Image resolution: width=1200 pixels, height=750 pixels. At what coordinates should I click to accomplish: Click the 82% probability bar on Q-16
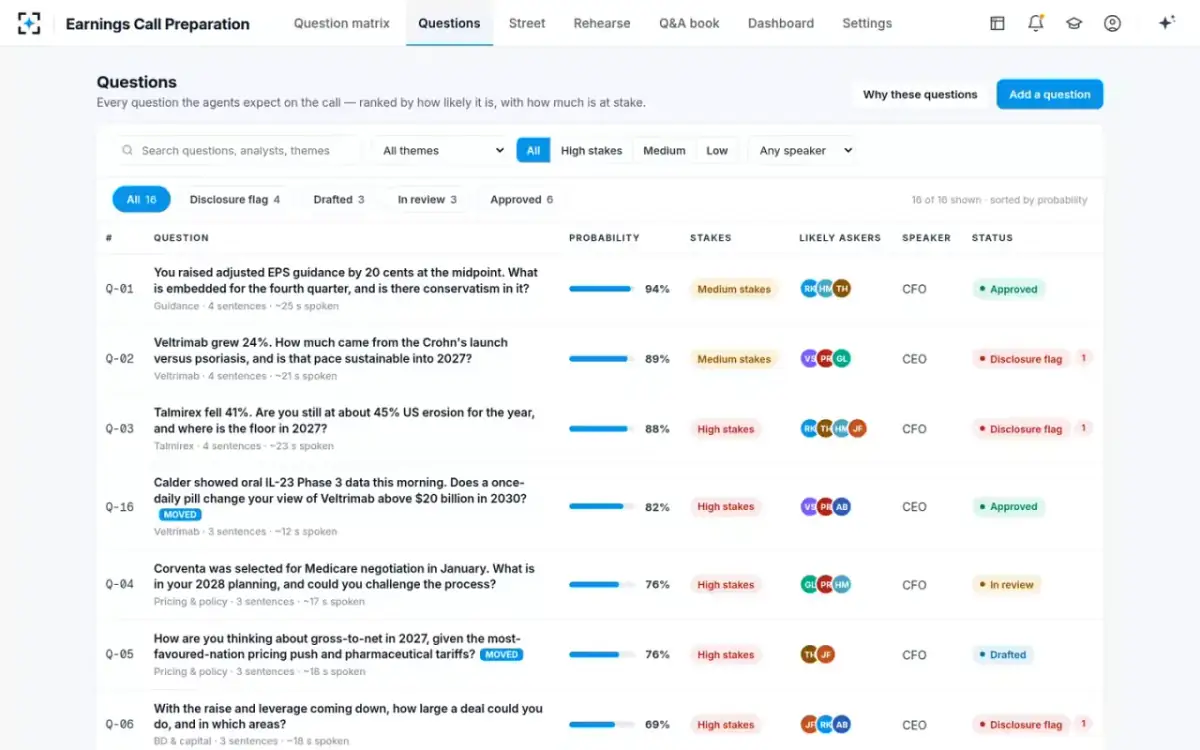(x=601, y=507)
